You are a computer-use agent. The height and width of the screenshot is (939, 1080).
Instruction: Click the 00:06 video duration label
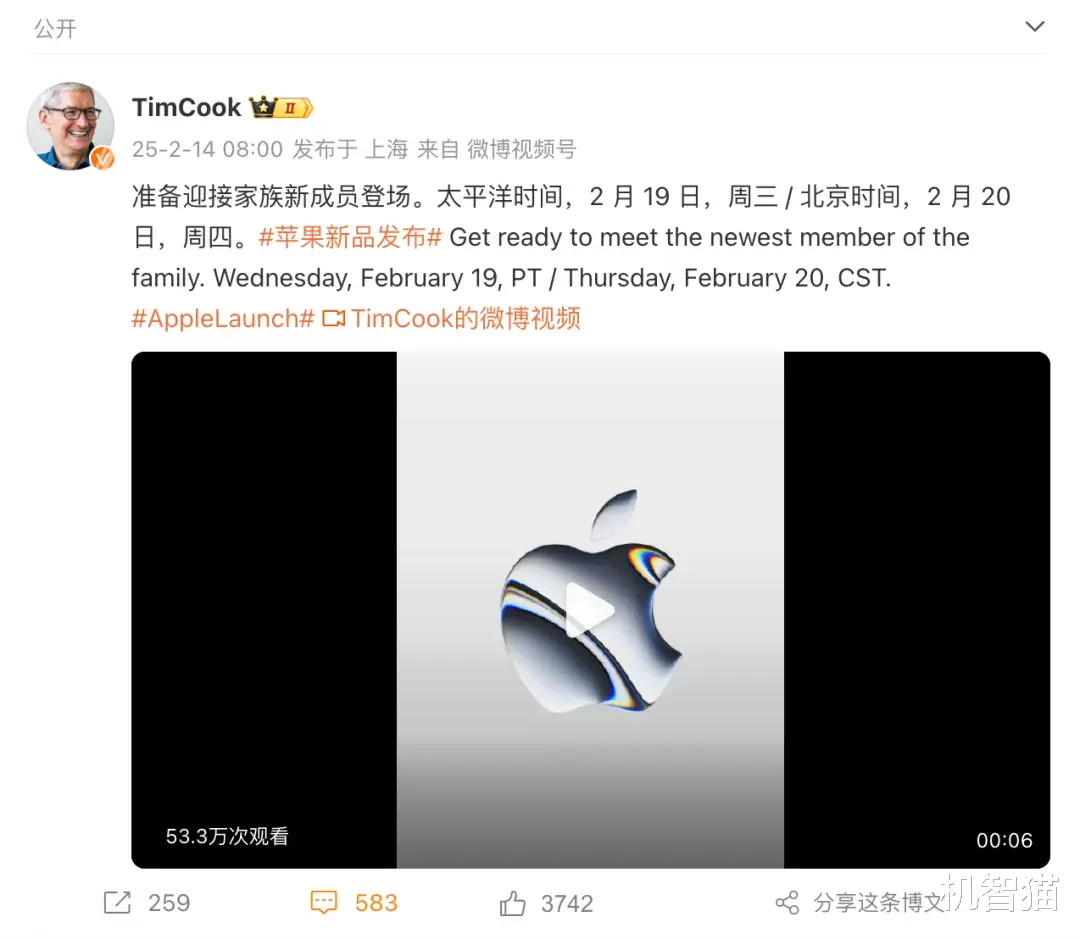pyautogui.click(x=1004, y=840)
